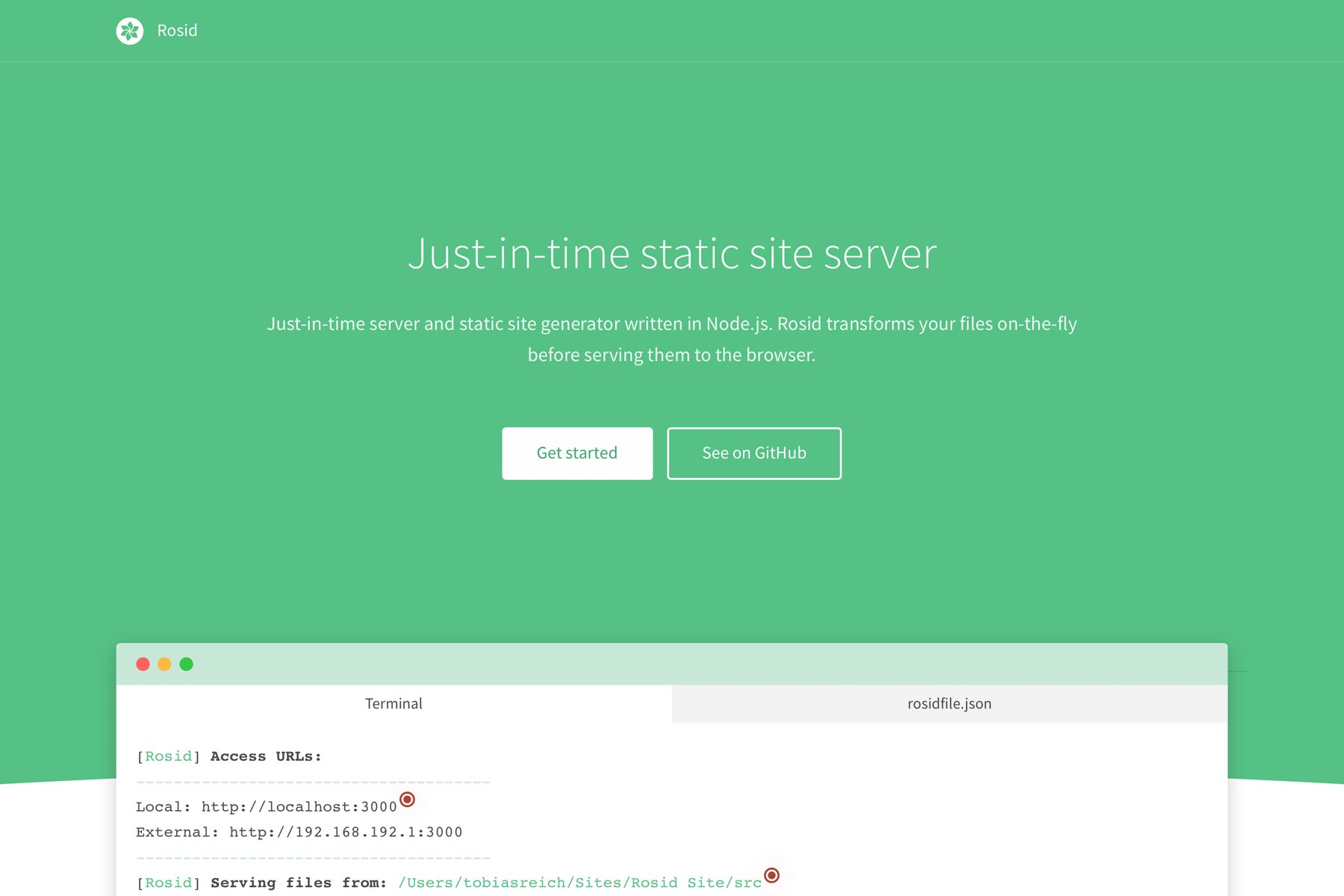Switch to the rosidfile.json tab
The width and height of the screenshot is (1344, 896).
point(948,703)
